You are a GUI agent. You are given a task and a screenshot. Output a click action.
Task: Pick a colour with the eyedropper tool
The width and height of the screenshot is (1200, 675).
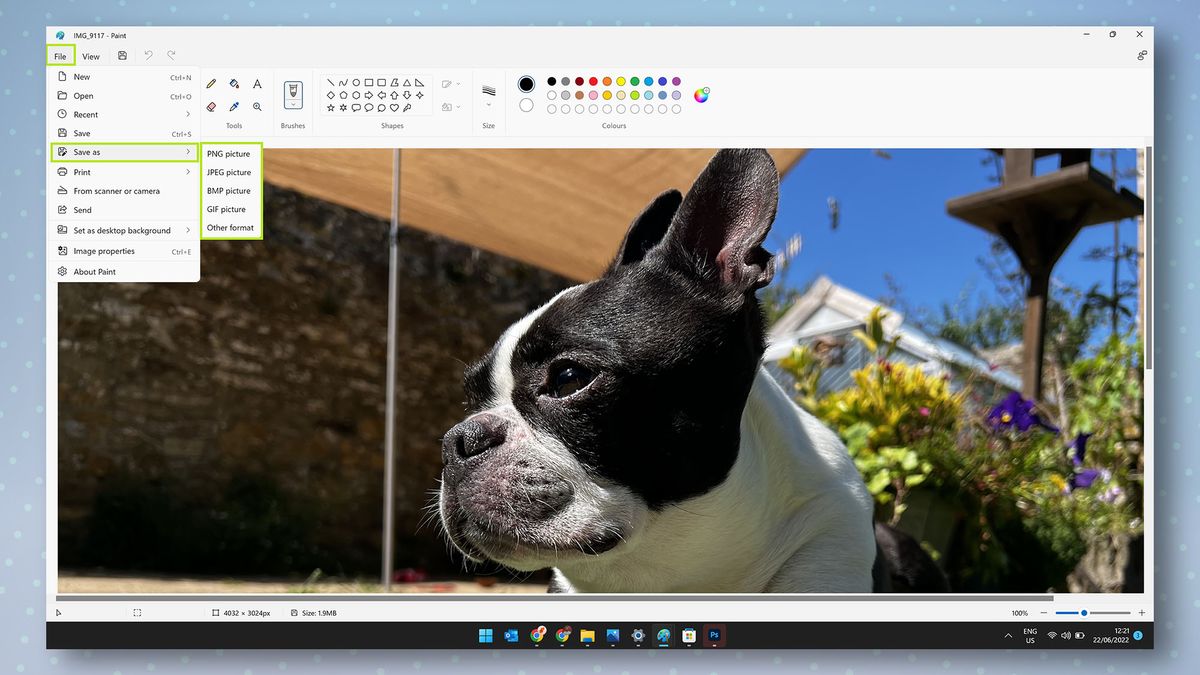pos(234,106)
